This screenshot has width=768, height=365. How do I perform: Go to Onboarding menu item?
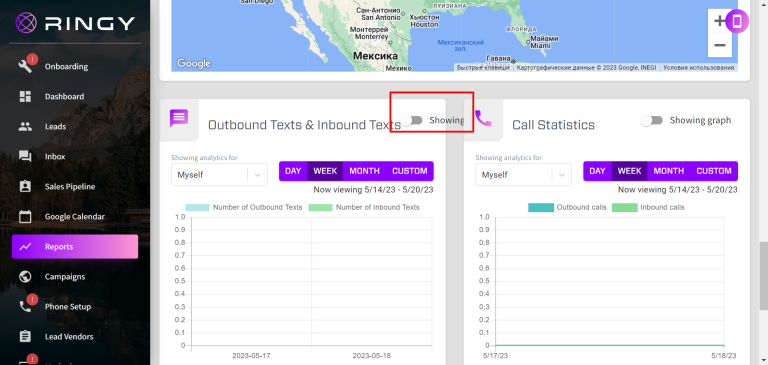pos(75,66)
